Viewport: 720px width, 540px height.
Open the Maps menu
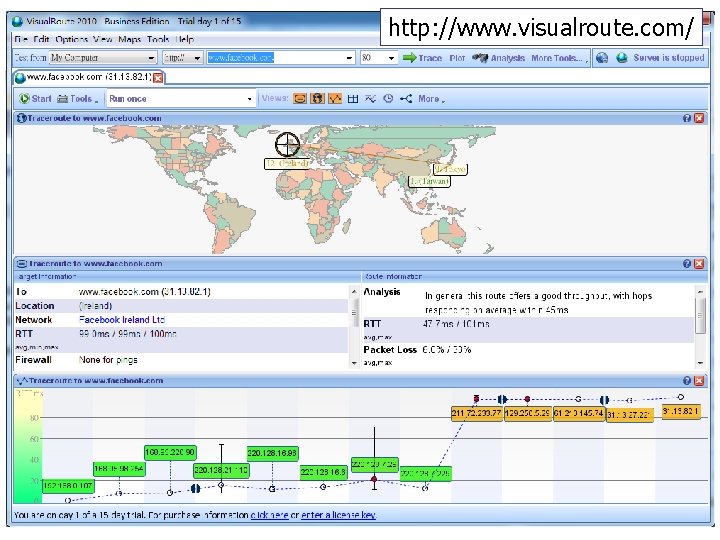pos(129,39)
